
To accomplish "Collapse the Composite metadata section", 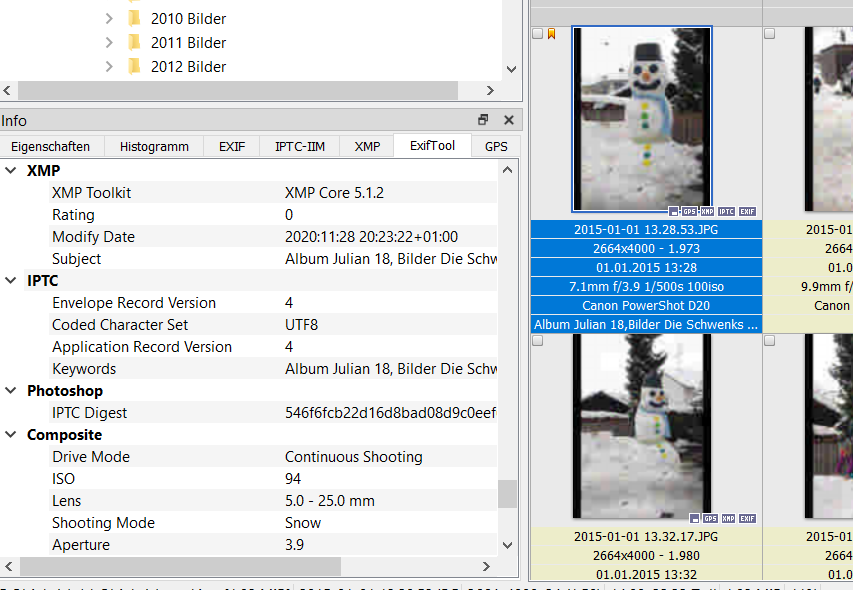I will click(11, 435).
